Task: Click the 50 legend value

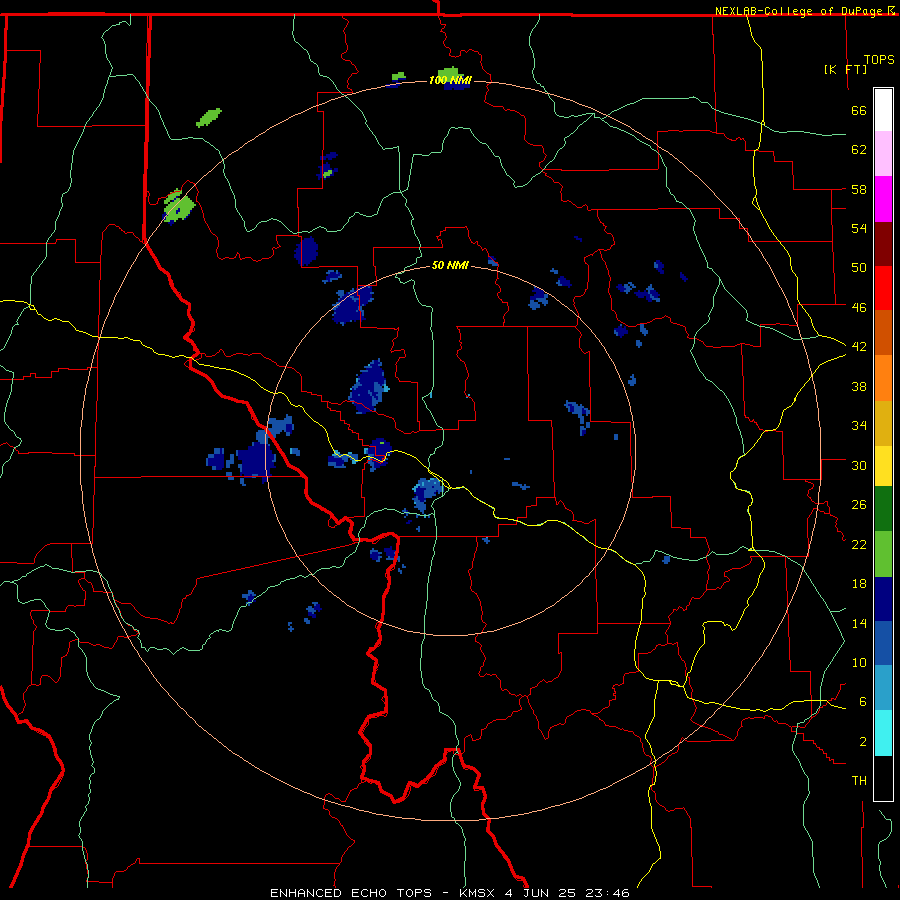Action: point(859,268)
